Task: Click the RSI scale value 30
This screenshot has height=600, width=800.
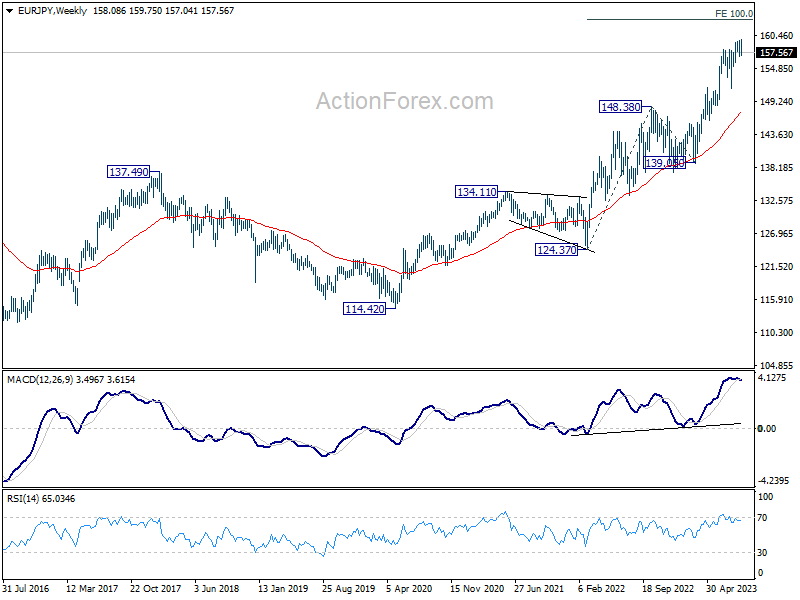Action: [x=762, y=553]
